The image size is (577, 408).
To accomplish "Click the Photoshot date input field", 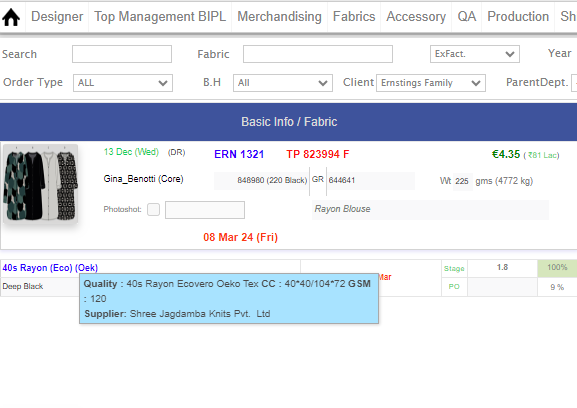I will coord(205,210).
